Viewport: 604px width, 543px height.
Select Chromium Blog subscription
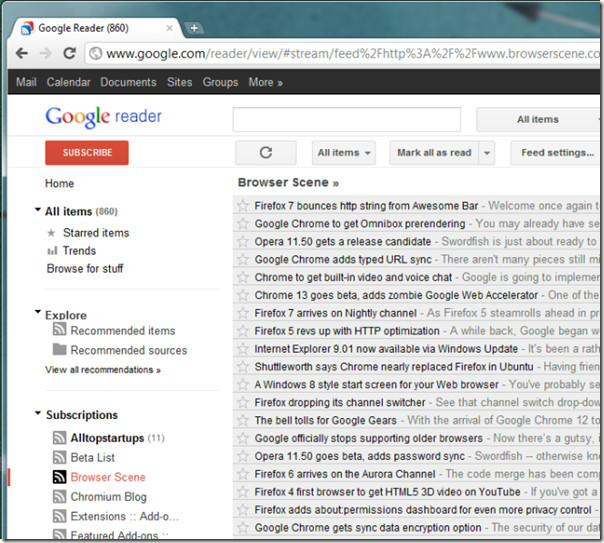109,497
